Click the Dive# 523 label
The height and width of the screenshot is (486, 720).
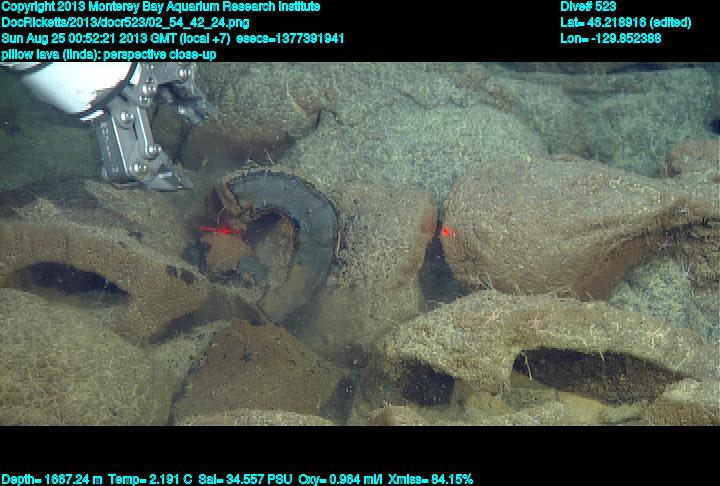(x=588, y=7)
